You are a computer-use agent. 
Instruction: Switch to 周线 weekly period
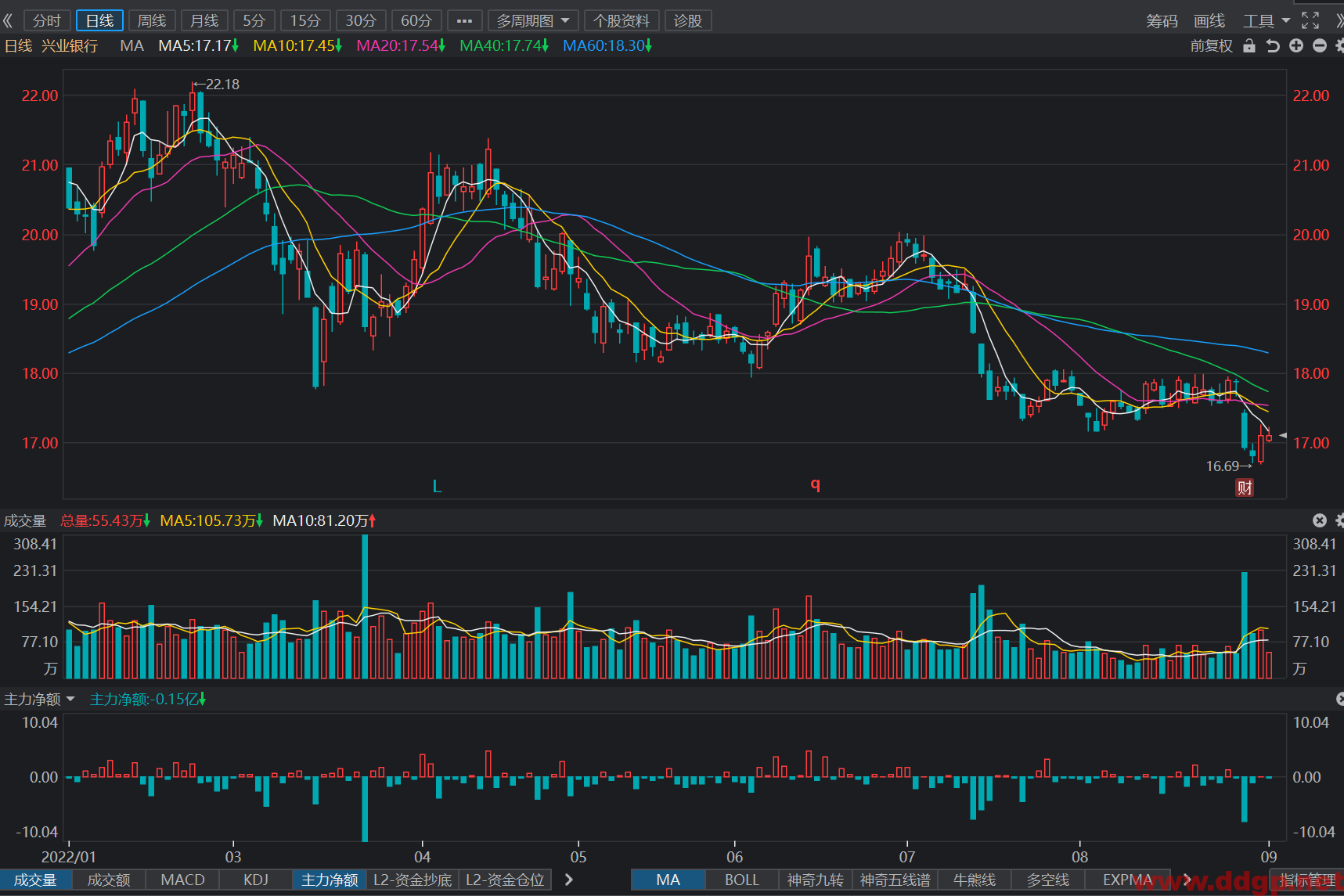[152, 20]
